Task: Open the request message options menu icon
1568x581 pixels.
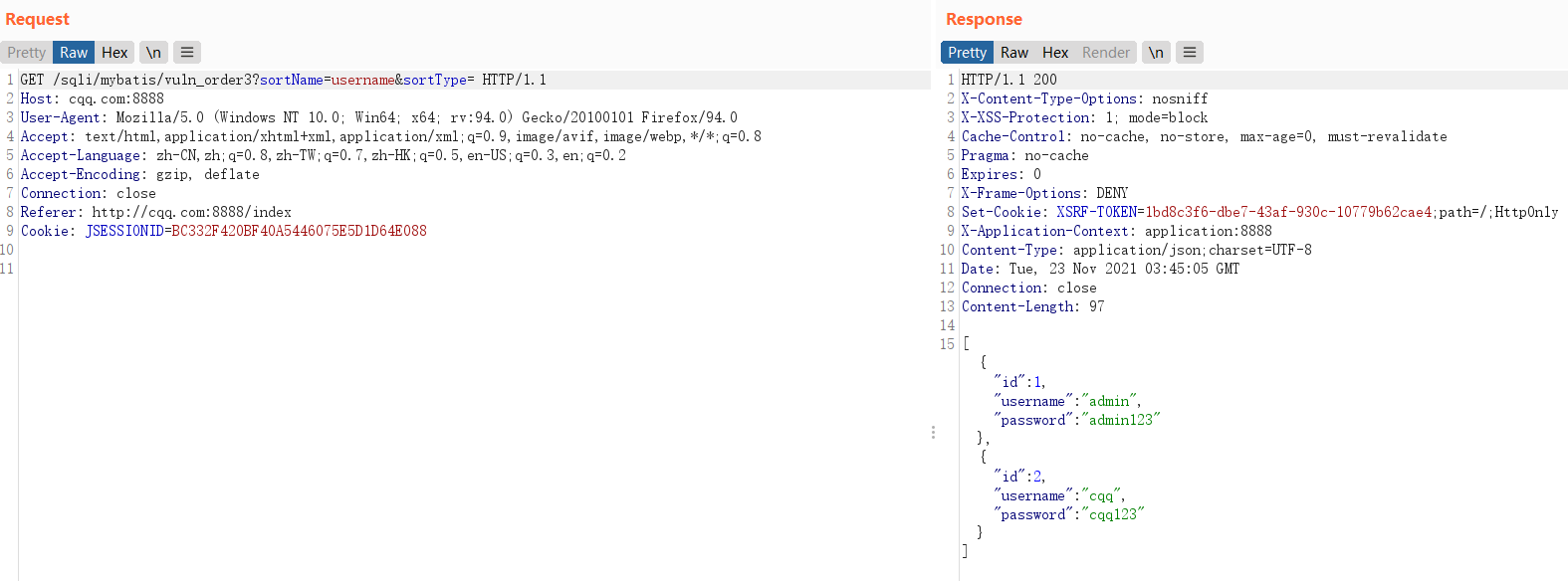Action: tap(187, 53)
